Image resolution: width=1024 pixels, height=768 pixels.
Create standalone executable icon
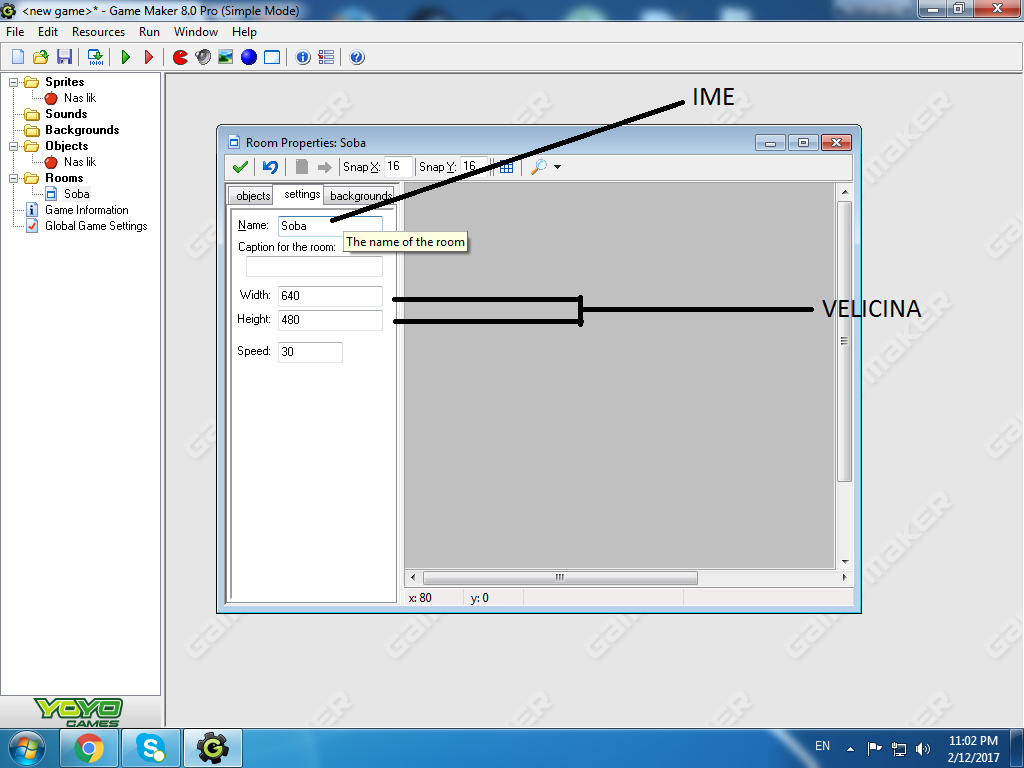click(x=95, y=57)
